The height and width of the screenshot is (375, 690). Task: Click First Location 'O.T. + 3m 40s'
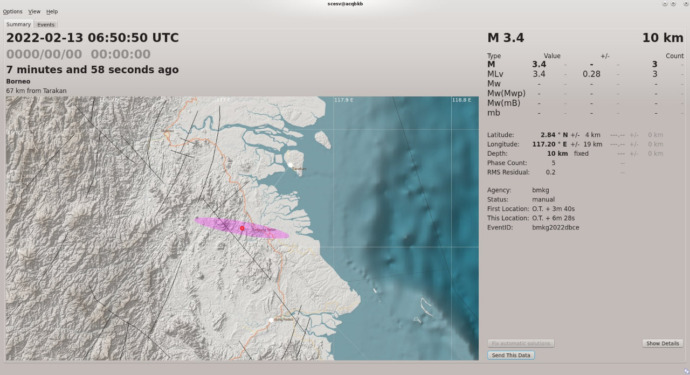553,209
